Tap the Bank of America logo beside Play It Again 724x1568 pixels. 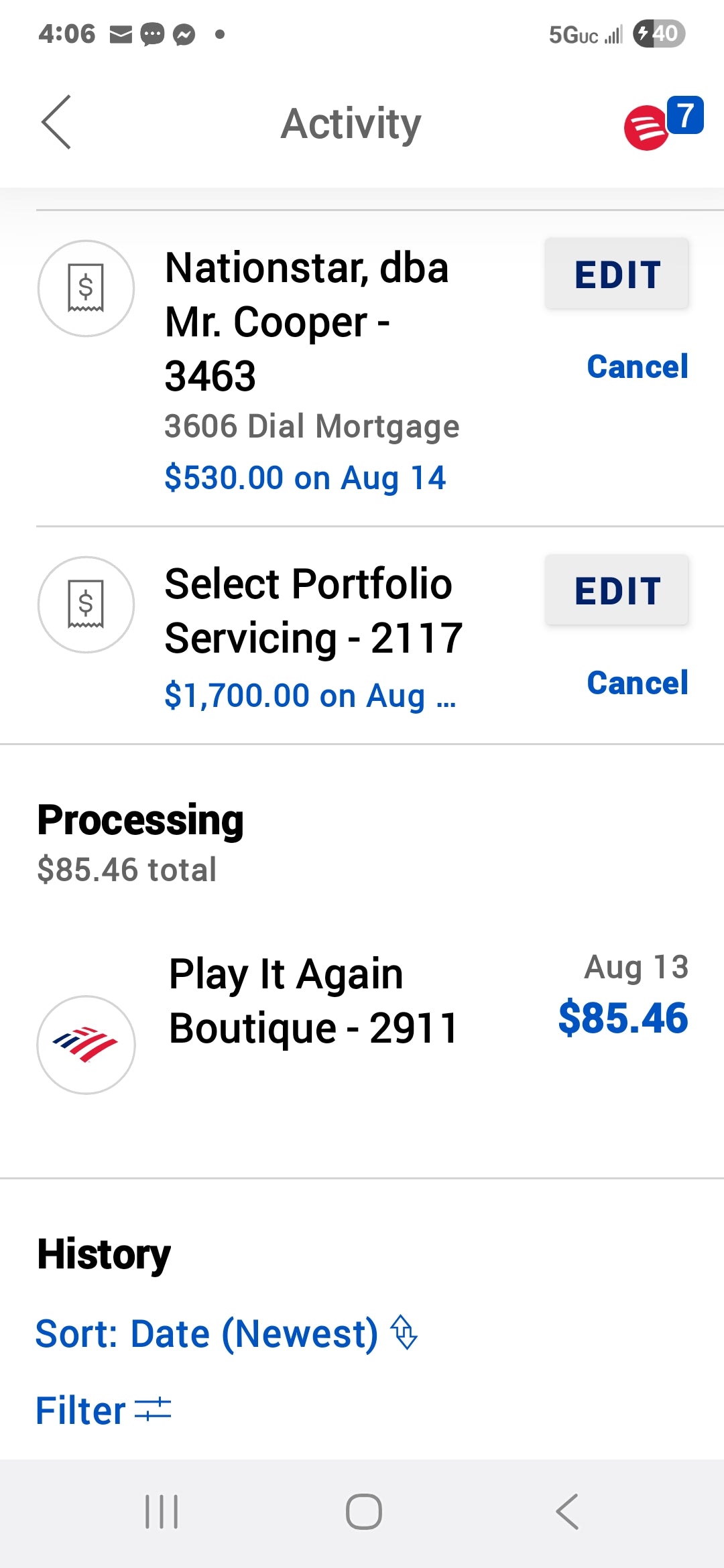click(x=86, y=1045)
